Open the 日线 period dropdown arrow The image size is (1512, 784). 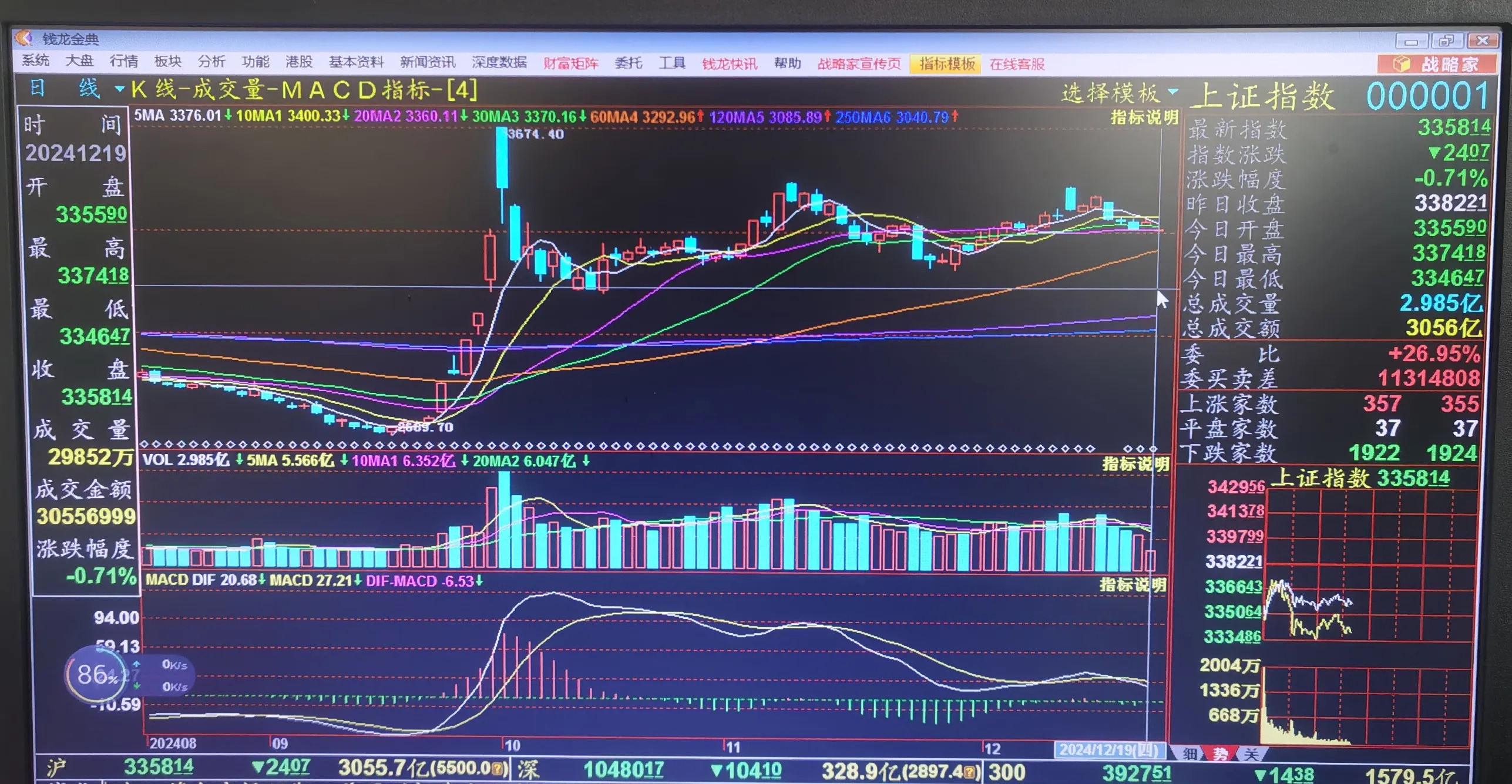[120, 89]
